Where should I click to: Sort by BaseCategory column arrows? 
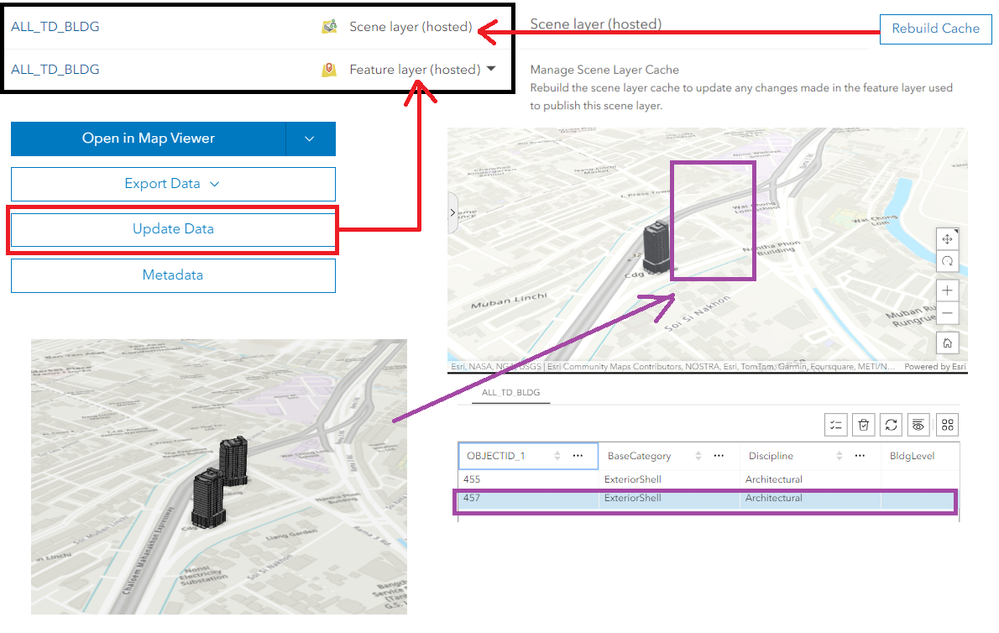(698, 456)
